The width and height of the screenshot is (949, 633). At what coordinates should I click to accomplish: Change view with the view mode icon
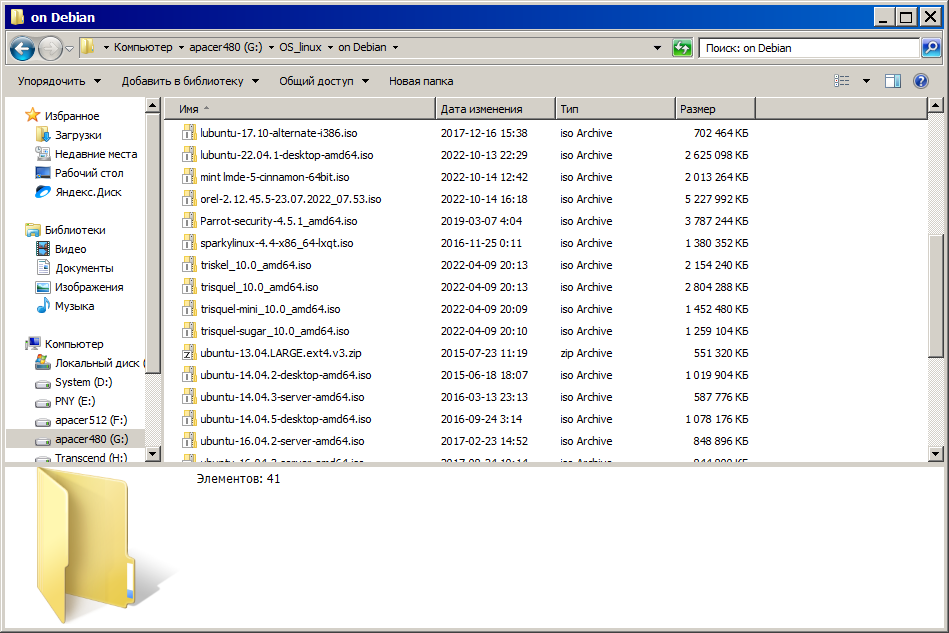coord(841,81)
